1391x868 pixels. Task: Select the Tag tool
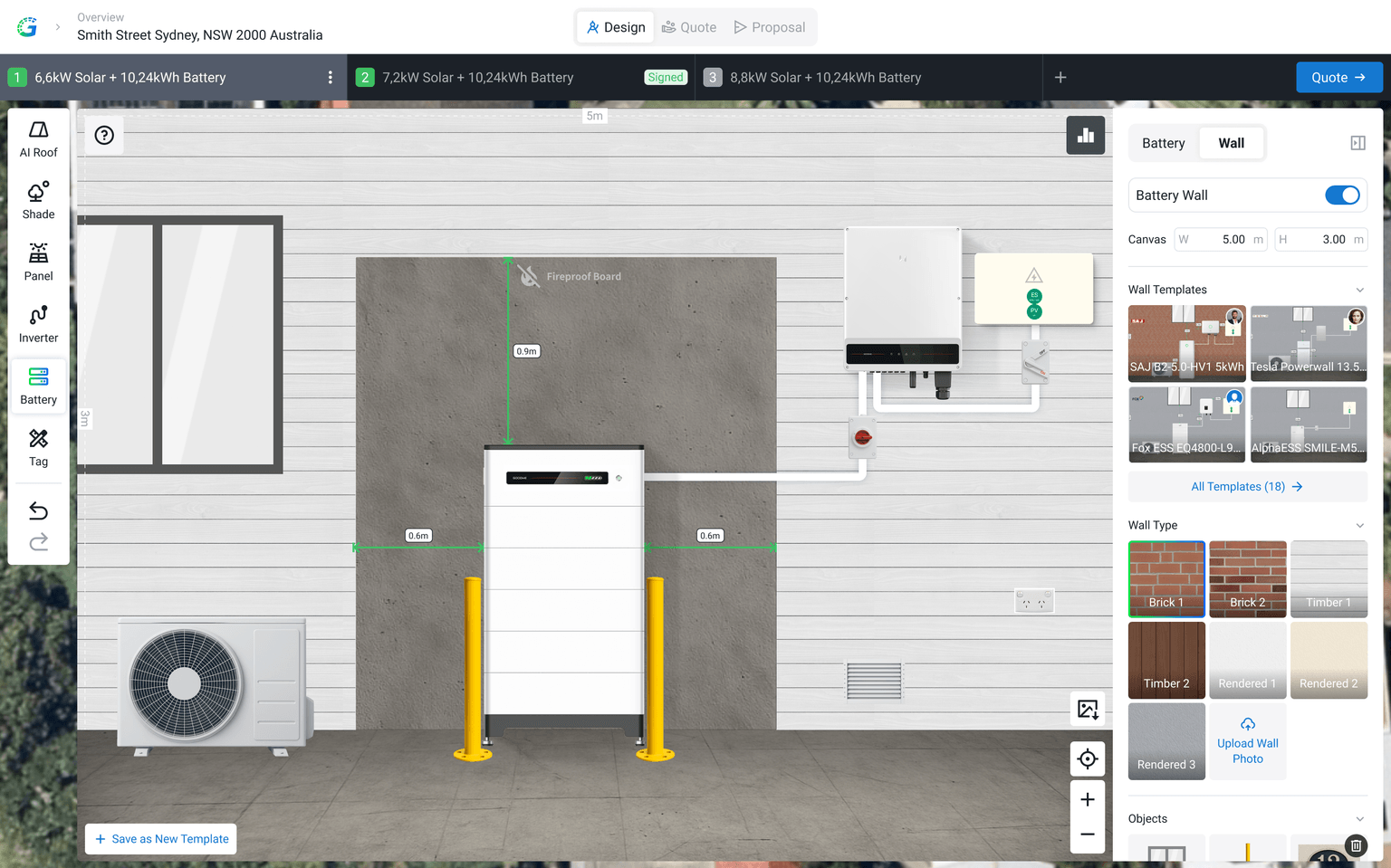(38, 448)
